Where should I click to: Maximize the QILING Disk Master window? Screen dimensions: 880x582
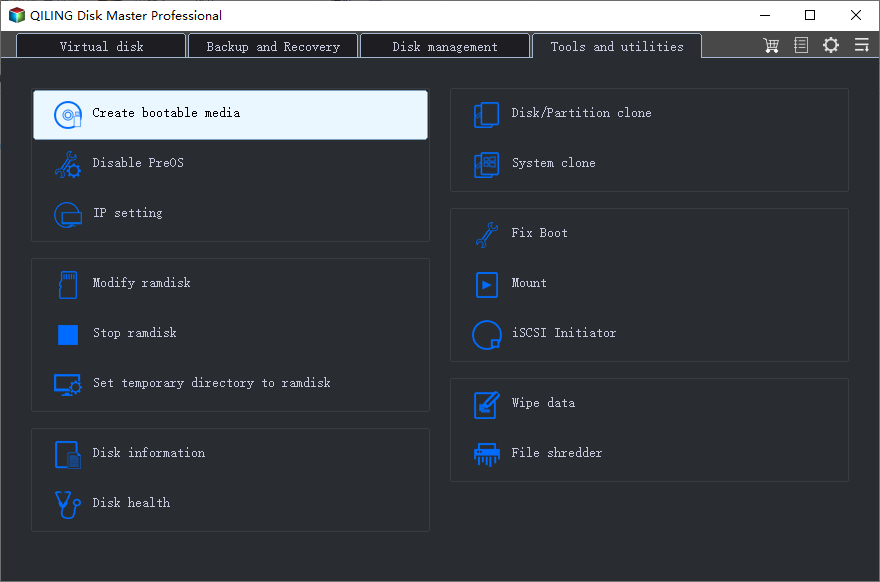pos(810,15)
